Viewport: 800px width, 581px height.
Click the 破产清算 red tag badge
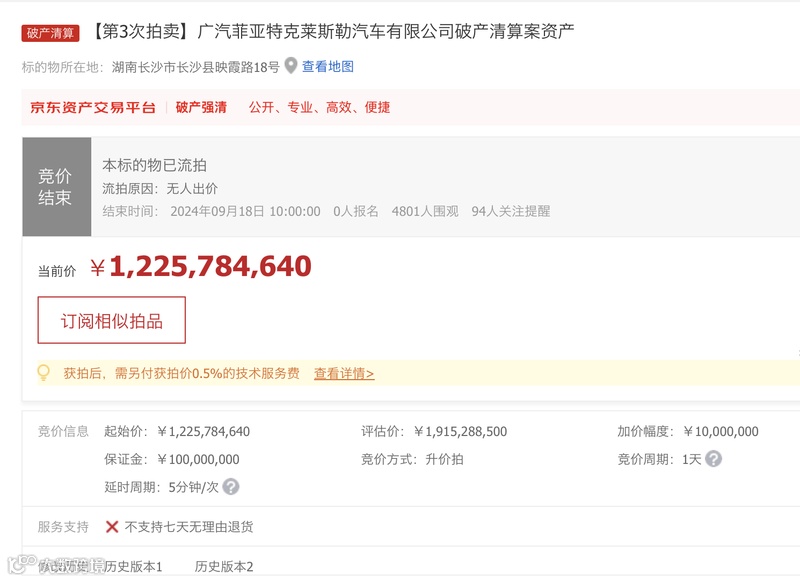point(51,33)
